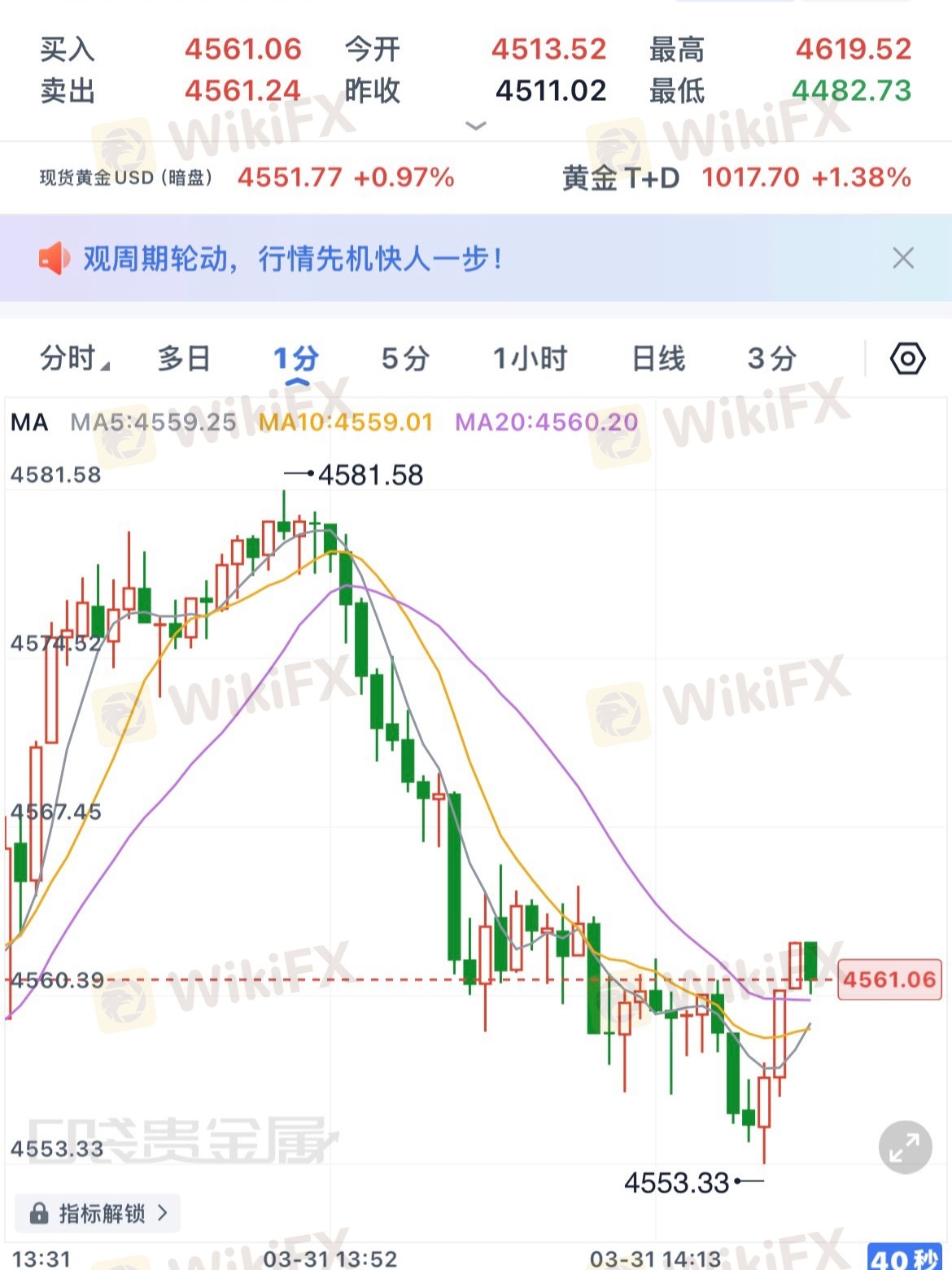The image size is (952, 1270).
Task: Tap the MA indicator label
Action: pyautogui.click(x=30, y=423)
